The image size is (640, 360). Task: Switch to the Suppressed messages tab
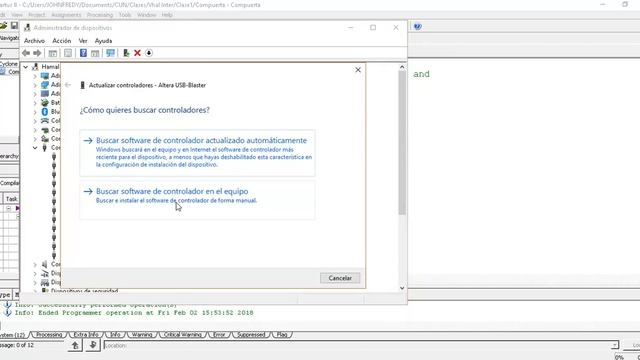click(251, 335)
